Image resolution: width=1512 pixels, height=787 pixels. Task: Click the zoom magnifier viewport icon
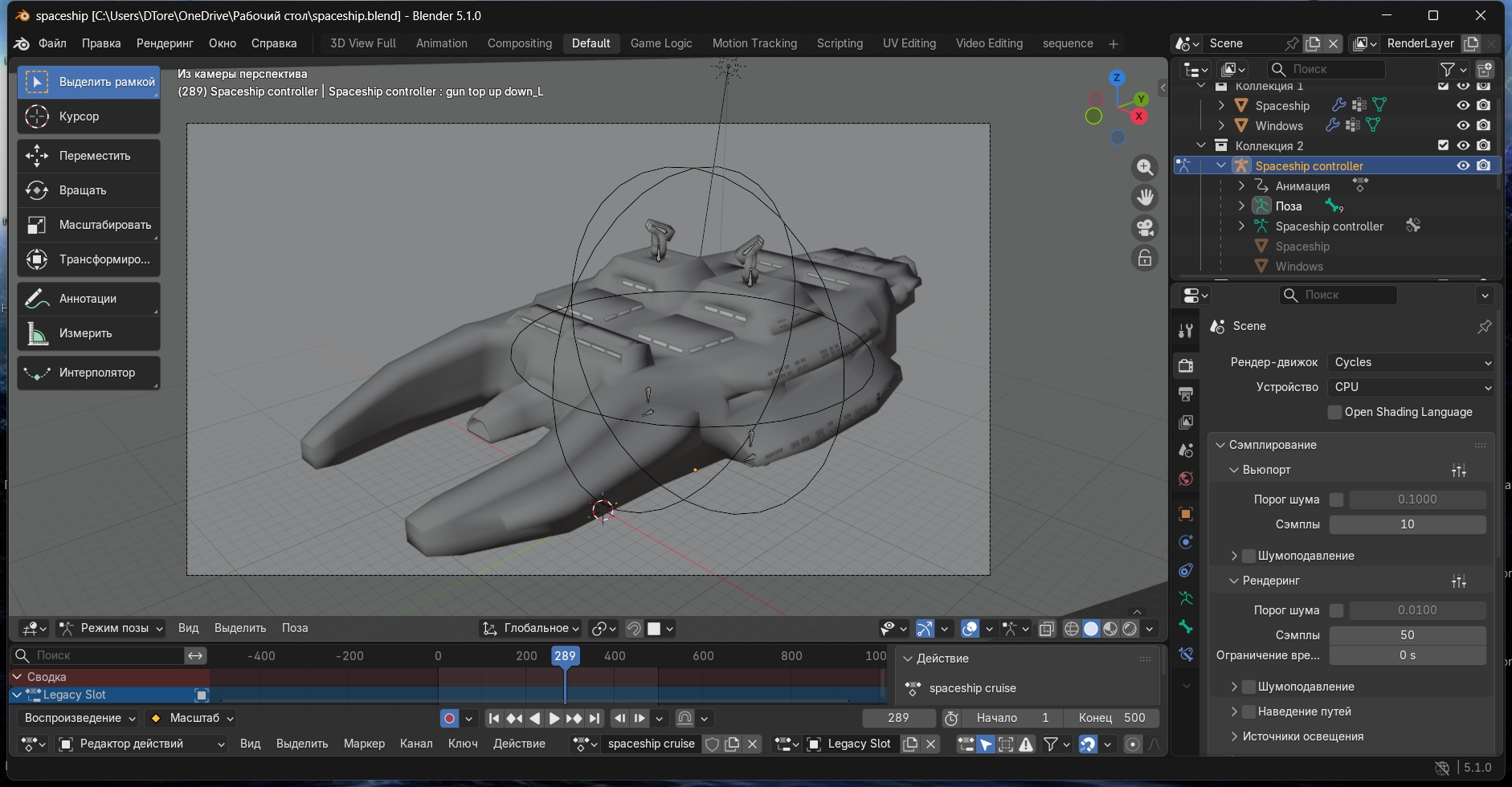pos(1145,168)
